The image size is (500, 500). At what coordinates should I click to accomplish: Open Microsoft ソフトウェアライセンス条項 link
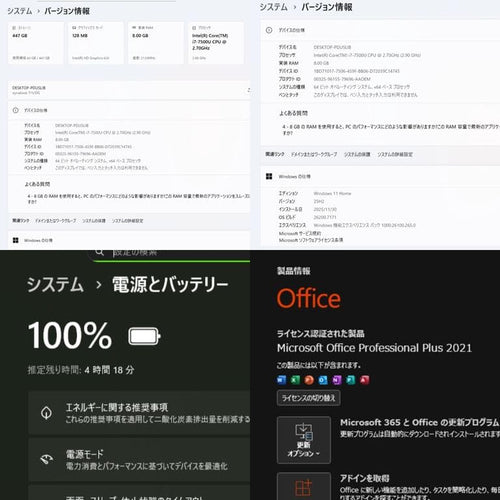click(311, 240)
